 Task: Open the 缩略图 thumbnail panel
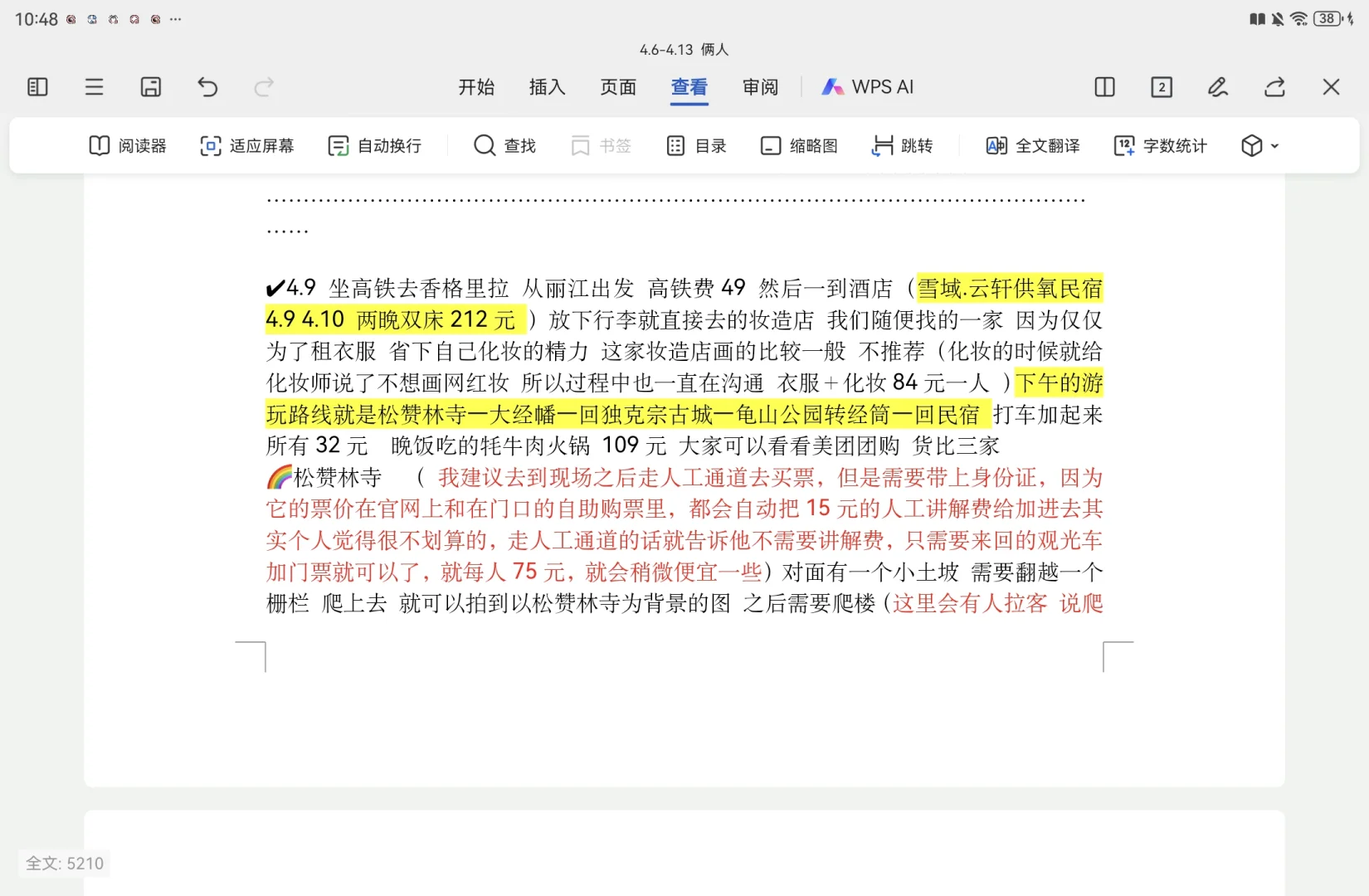[797, 145]
